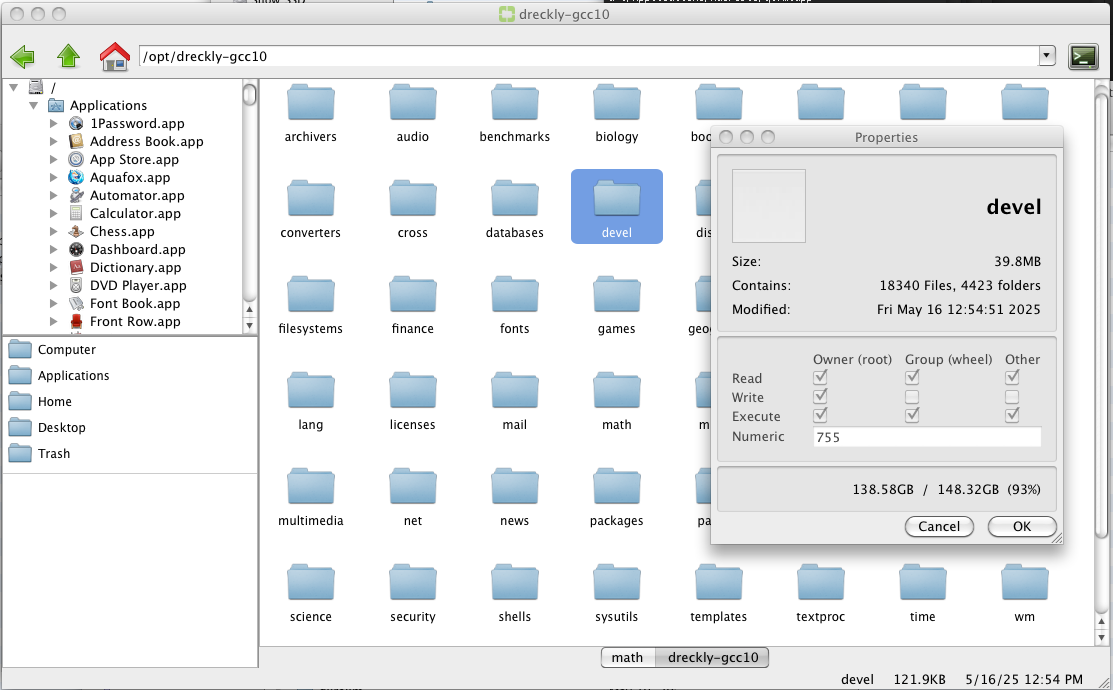1113x690 pixels.
Task: Select the mail folder icon
Action: [x=515, y=390]
